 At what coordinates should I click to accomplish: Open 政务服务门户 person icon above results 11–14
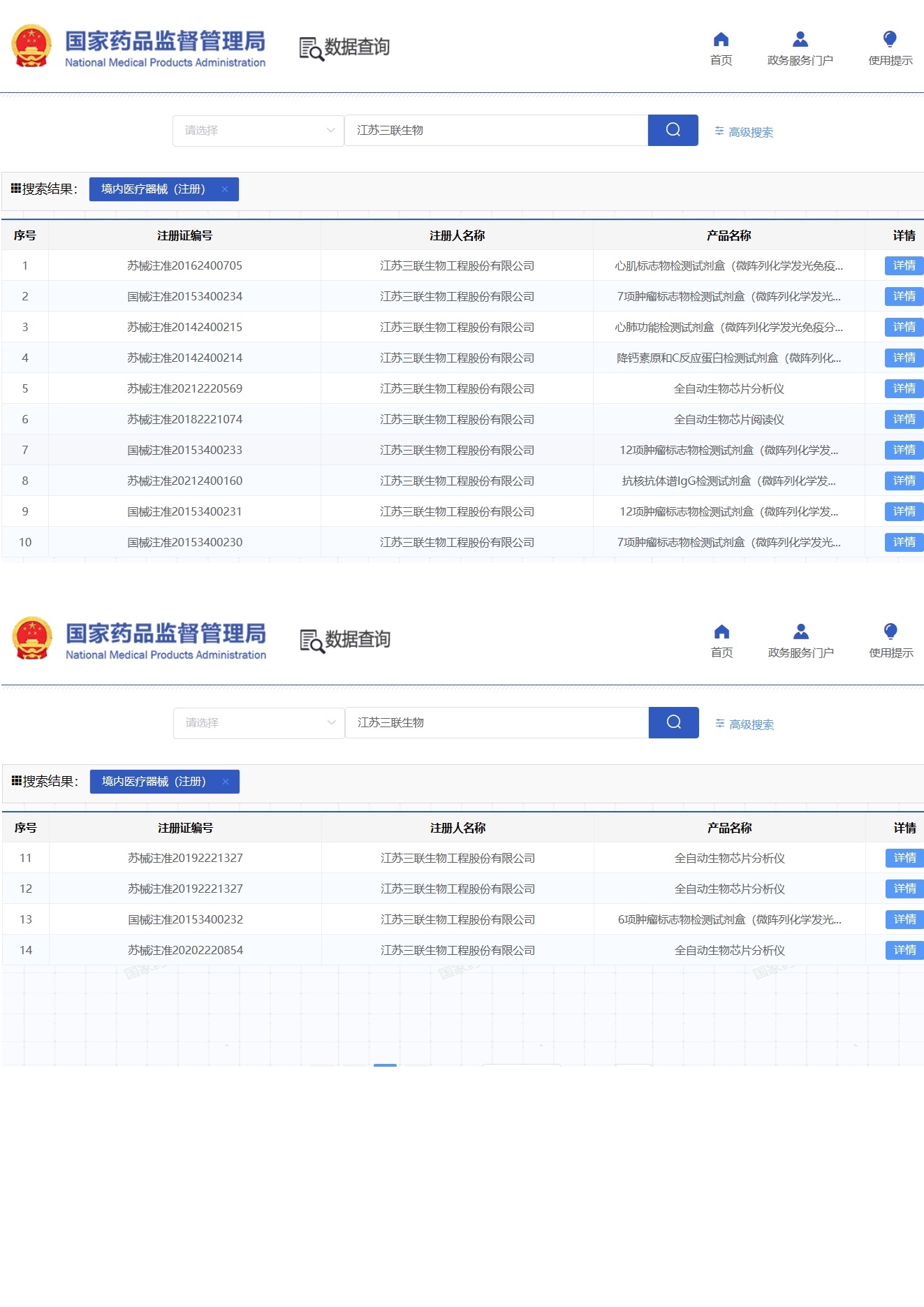click(x=801, y=631)
